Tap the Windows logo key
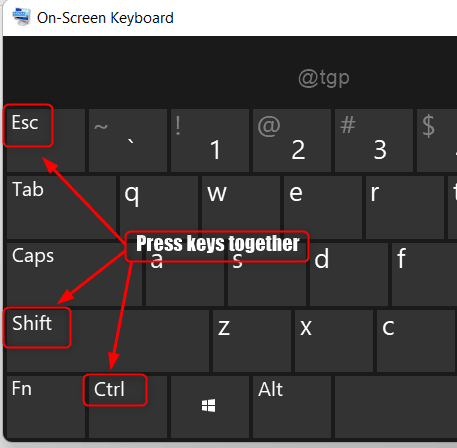The height and width of the screenshot is (448, 457). pos(210,407)
